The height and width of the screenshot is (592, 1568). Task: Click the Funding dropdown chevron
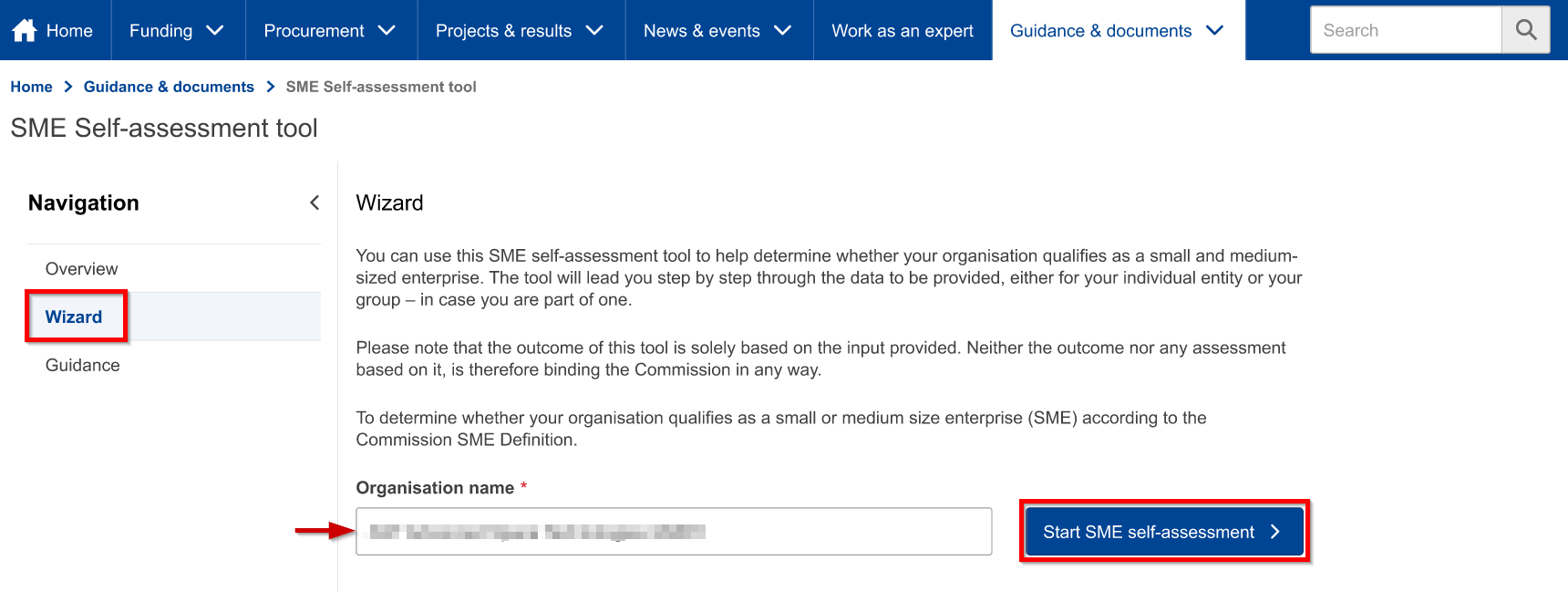tap(215, 30)
